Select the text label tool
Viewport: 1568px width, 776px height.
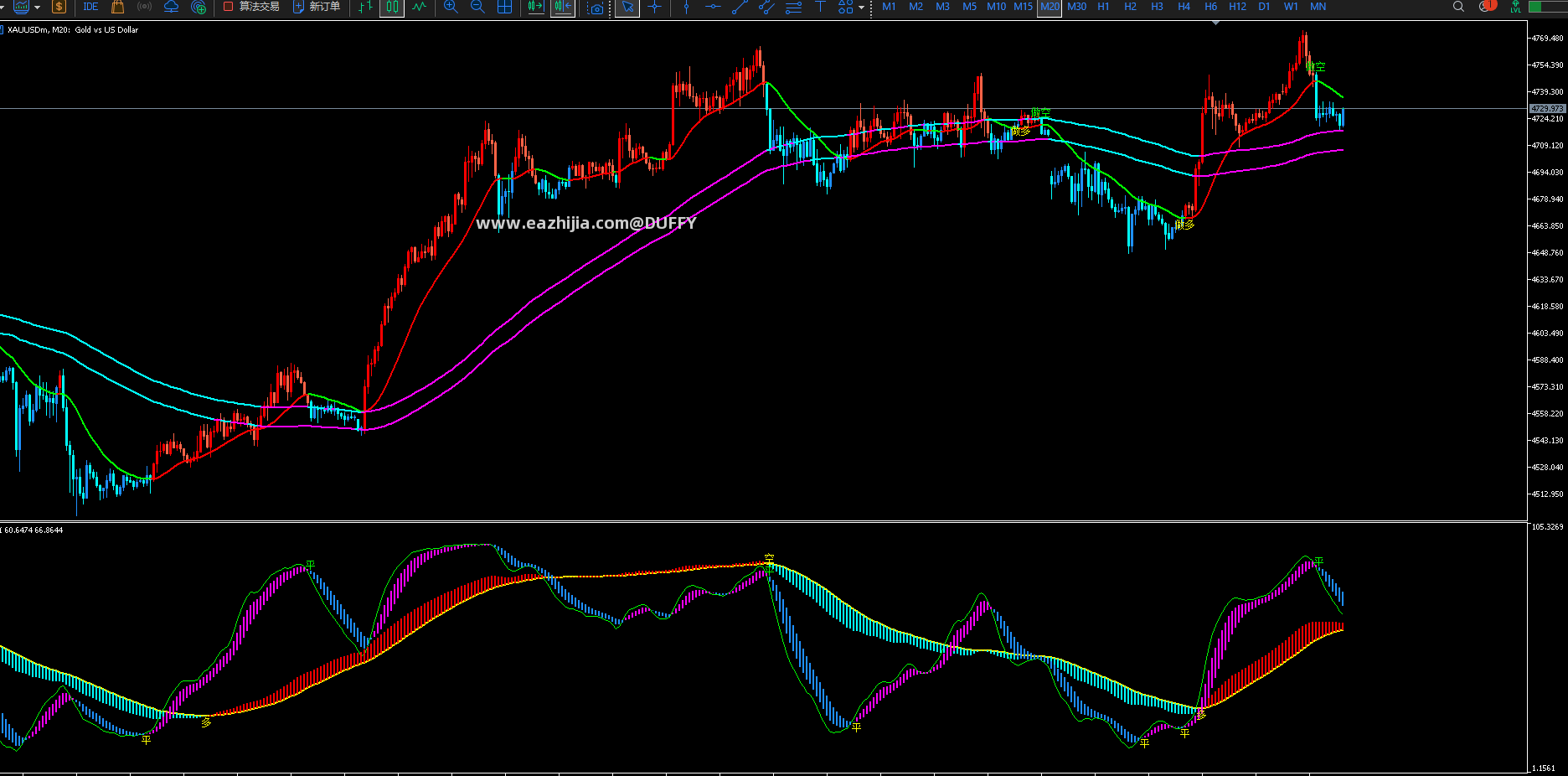tap(820, 7)
